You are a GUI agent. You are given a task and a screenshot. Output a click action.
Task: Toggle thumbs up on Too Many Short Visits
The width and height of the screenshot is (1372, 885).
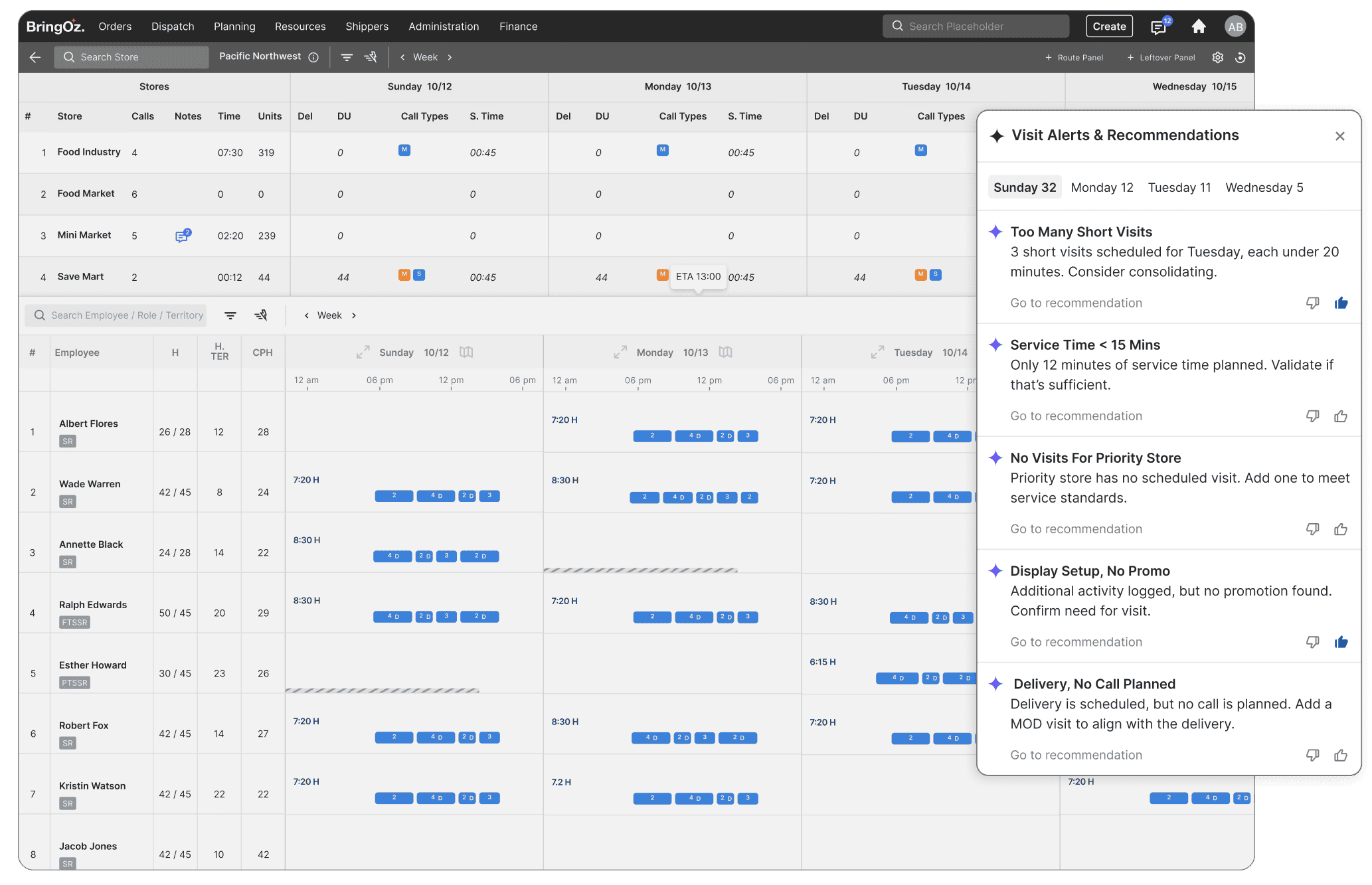[1341, 303]
